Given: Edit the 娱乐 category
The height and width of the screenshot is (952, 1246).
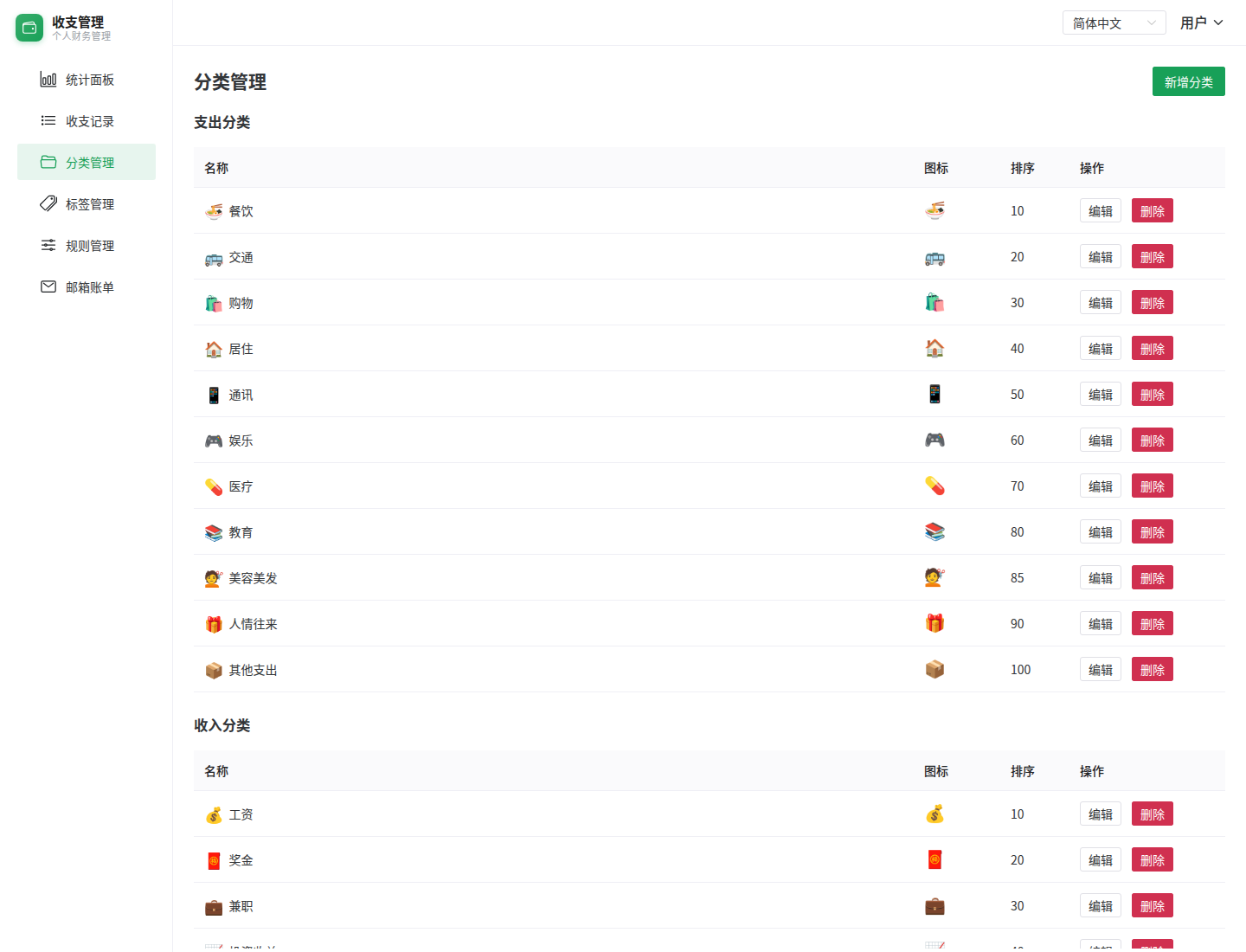Looking at the screenshot, I should pyautogui.click(x=1101, y=440).
